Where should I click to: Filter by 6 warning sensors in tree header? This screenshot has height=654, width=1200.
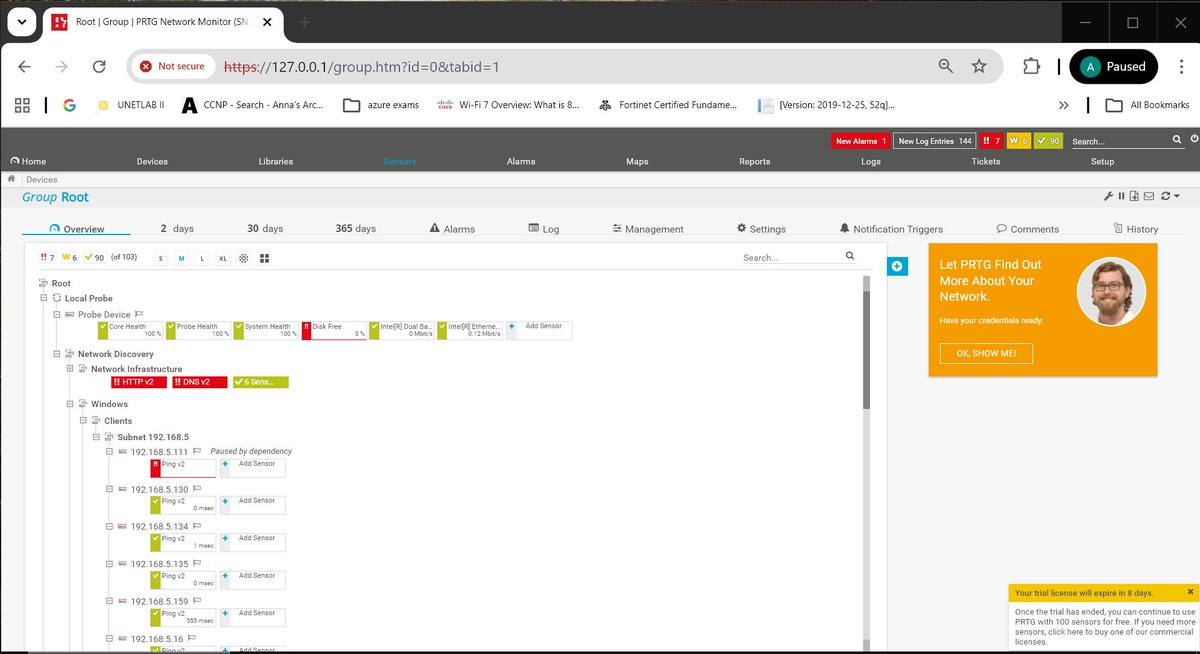pyautogui.click(x=70, y=258)
